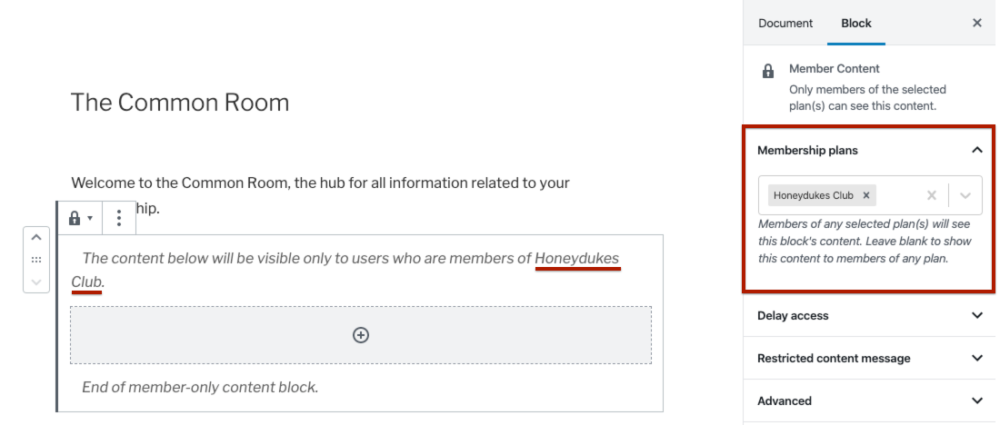
Task: Expand the Advanced panel
Action: coord(870,401)
